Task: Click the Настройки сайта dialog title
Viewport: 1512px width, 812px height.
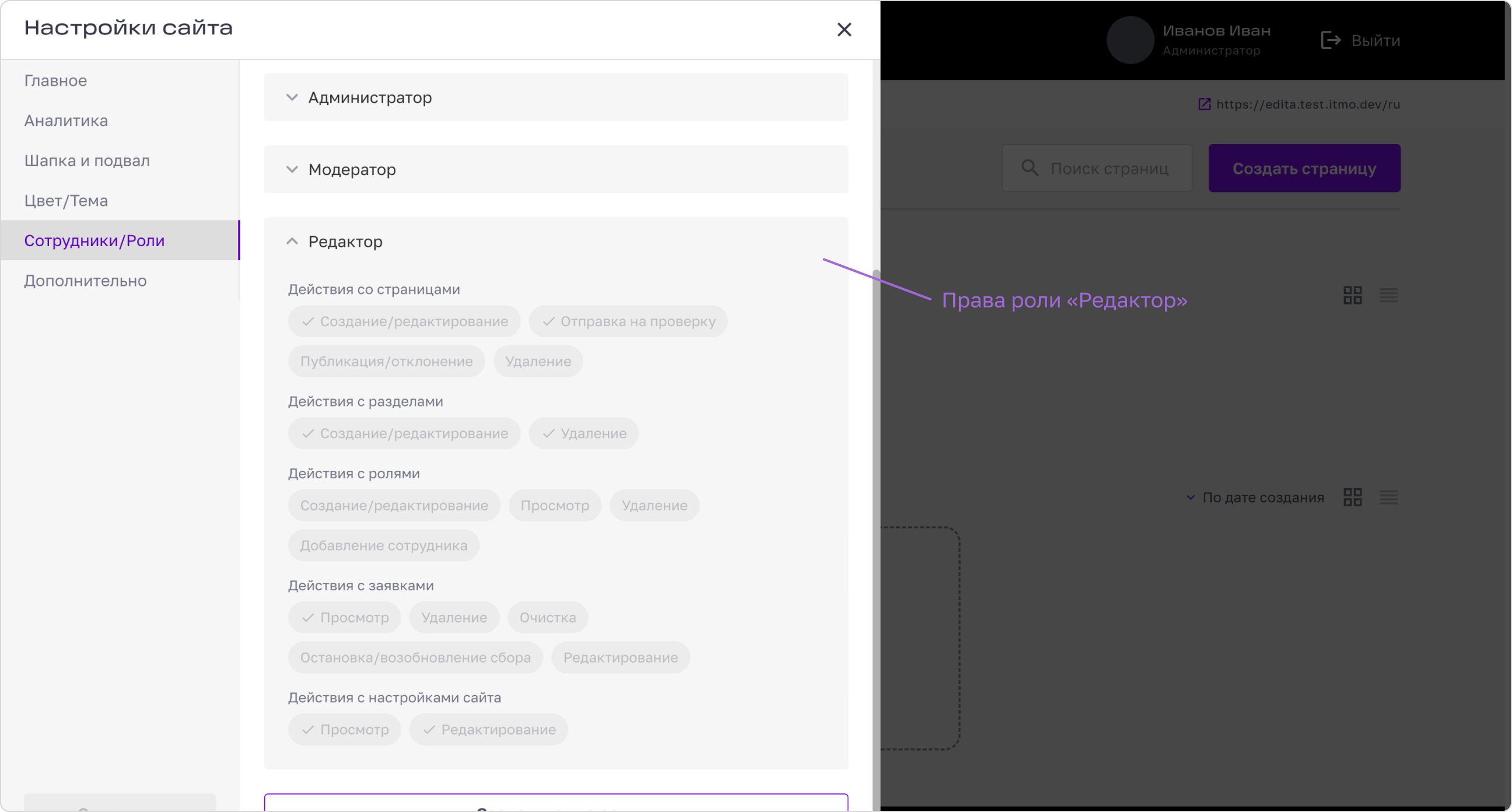Action: pyautogui.click(x=128, y=27)
